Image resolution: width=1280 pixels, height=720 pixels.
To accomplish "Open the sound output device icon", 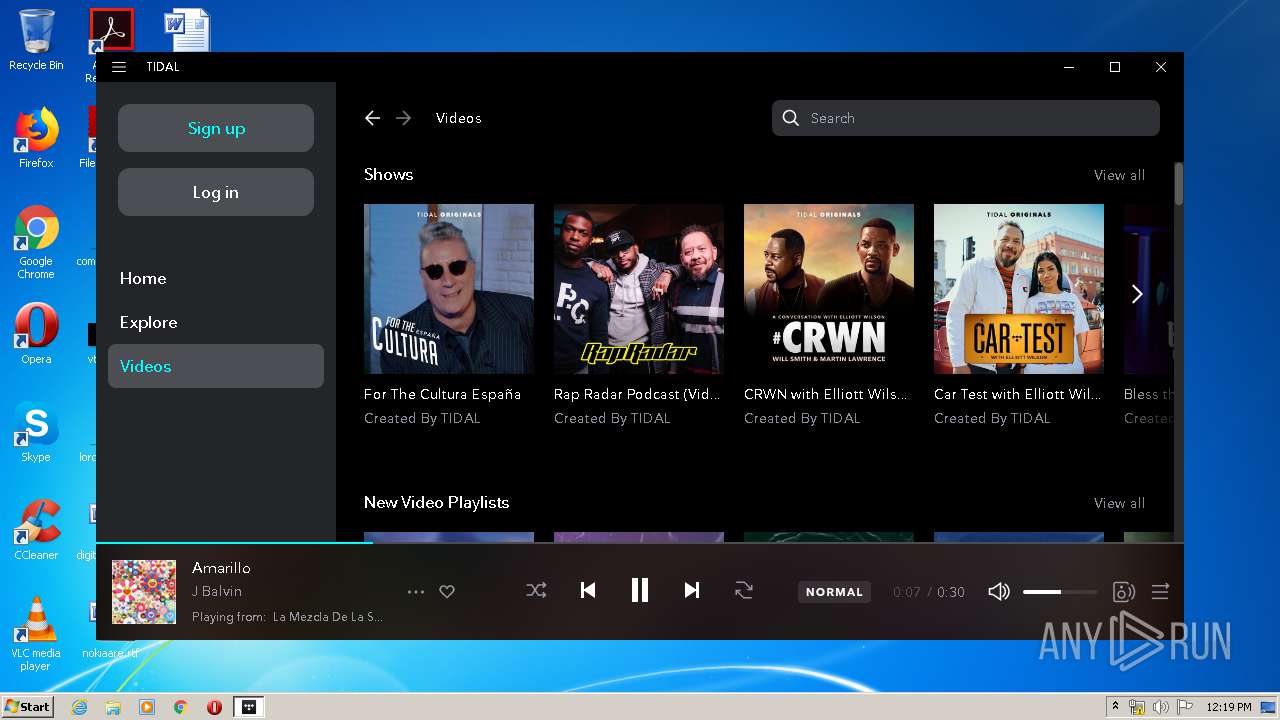I will (1124, 592).
